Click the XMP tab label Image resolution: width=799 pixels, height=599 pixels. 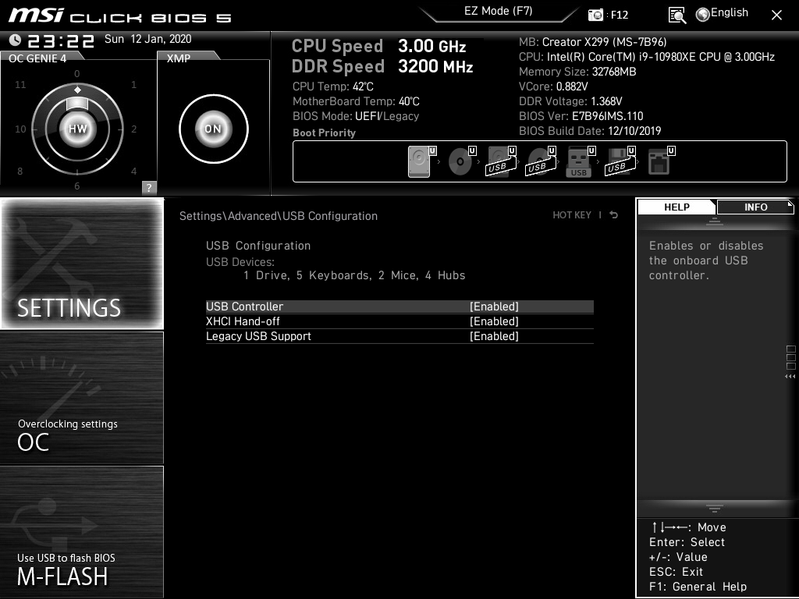click(178, 58)
